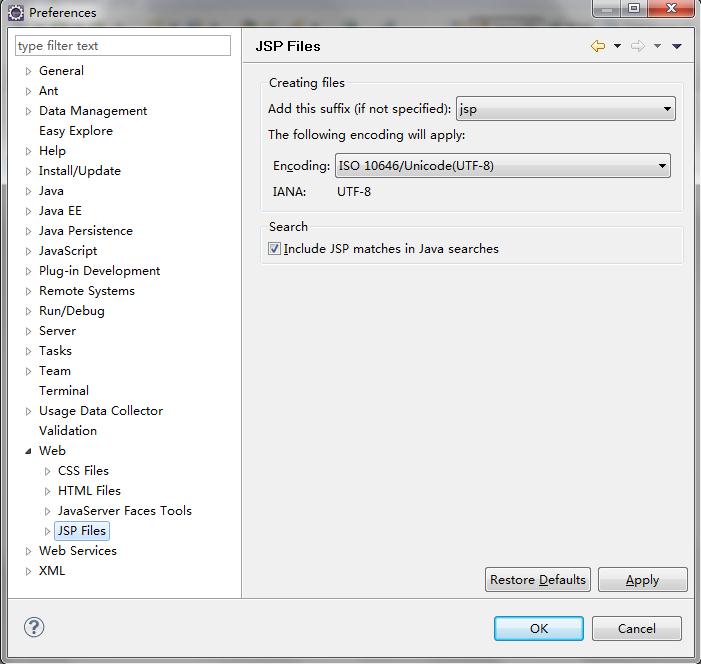Select the JSP Files tree item
Screen dimensions: 701x664
click(82, 531)
